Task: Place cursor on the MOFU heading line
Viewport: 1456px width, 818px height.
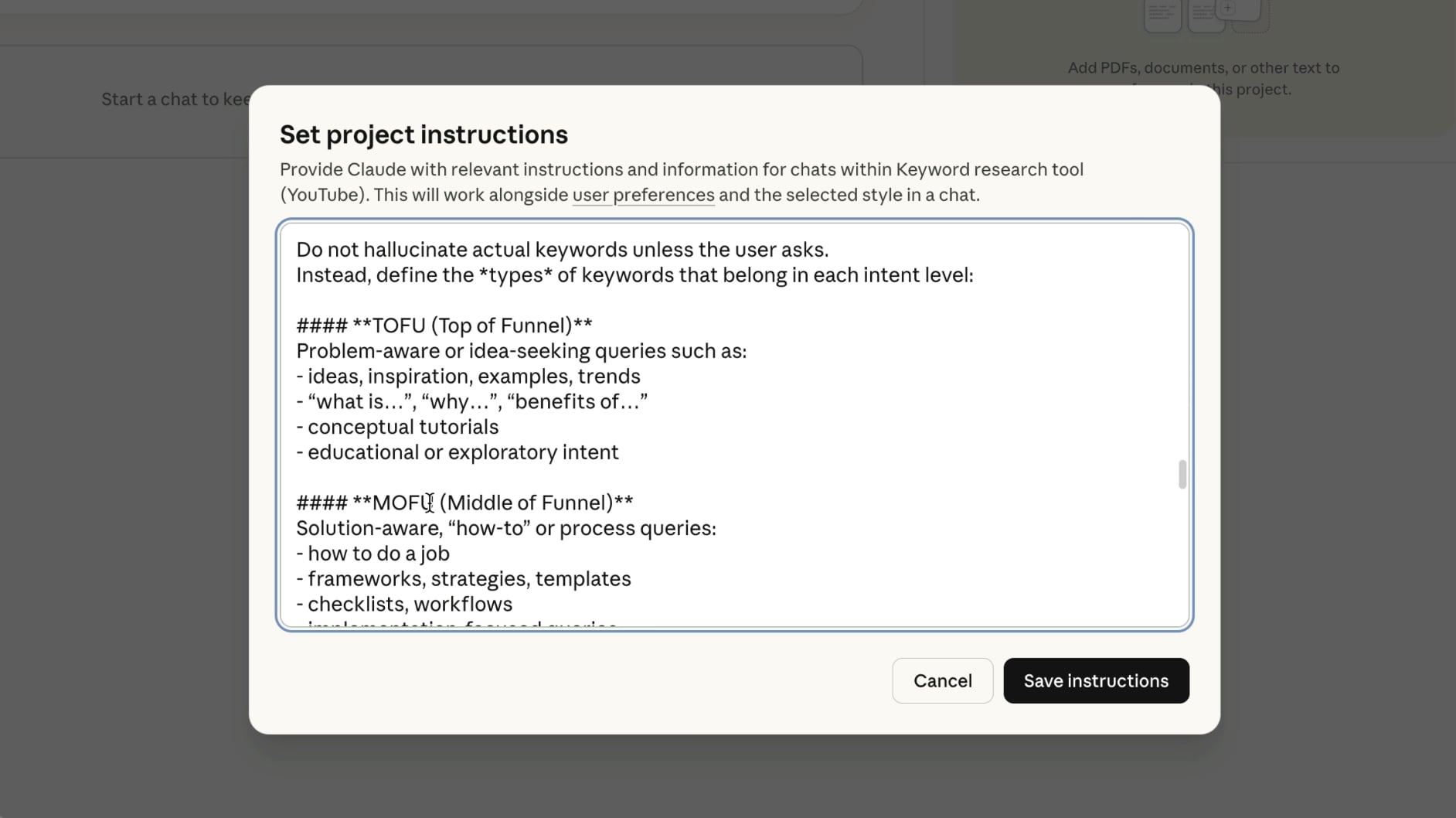Action: click(464, 502)
